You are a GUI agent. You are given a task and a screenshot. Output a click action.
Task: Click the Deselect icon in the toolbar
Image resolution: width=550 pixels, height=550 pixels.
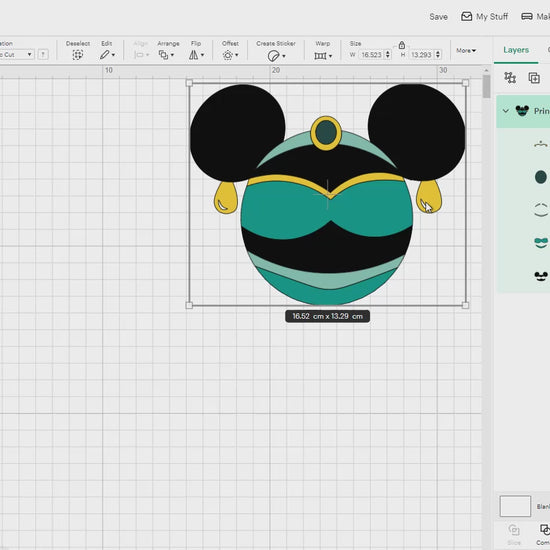[x=78, y=55]
